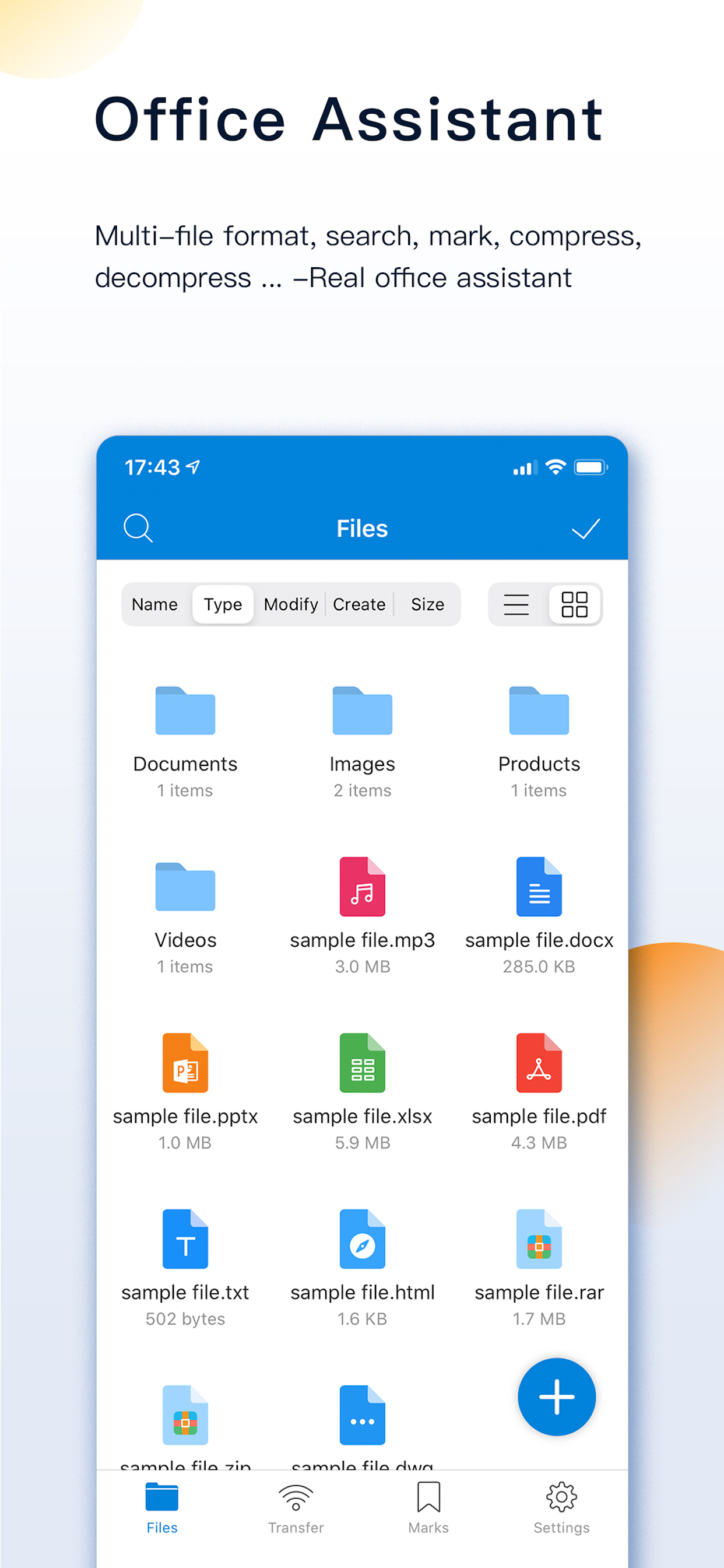Click the 'sample file.pdf' label
724x1568 pixels.
[539, 1117]
